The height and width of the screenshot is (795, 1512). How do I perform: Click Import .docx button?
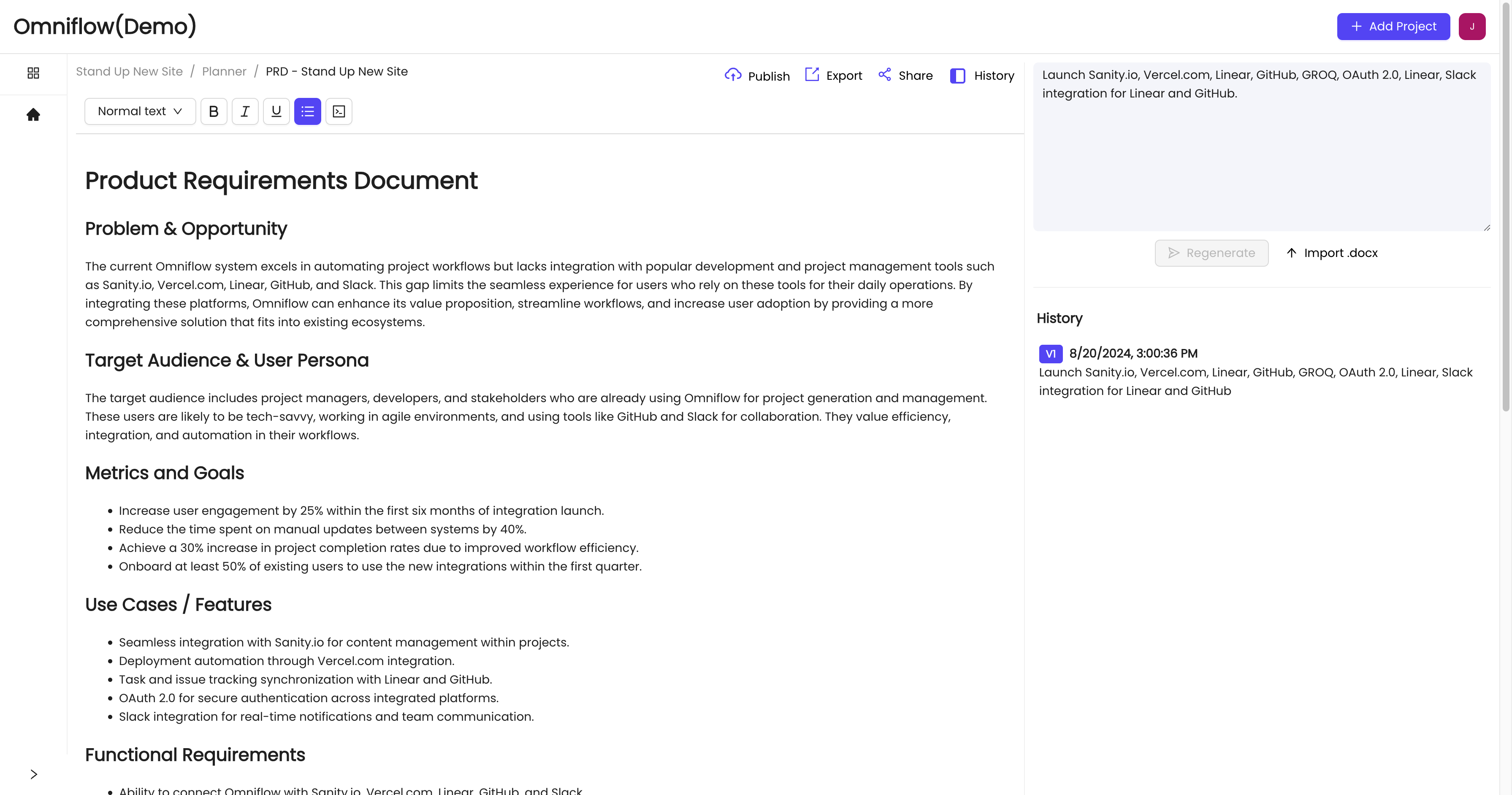(x=1332, y=253)
